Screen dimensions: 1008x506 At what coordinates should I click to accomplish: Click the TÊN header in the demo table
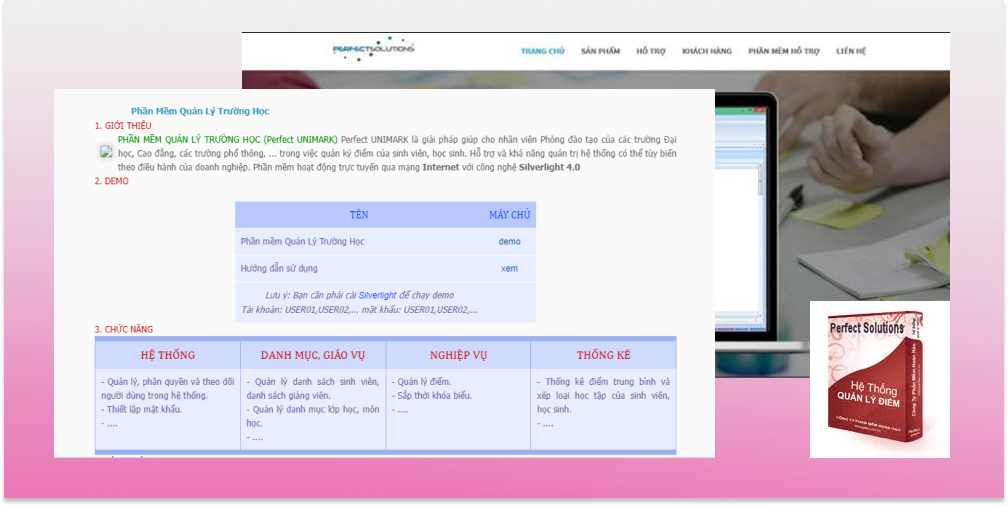coord(359,215)
